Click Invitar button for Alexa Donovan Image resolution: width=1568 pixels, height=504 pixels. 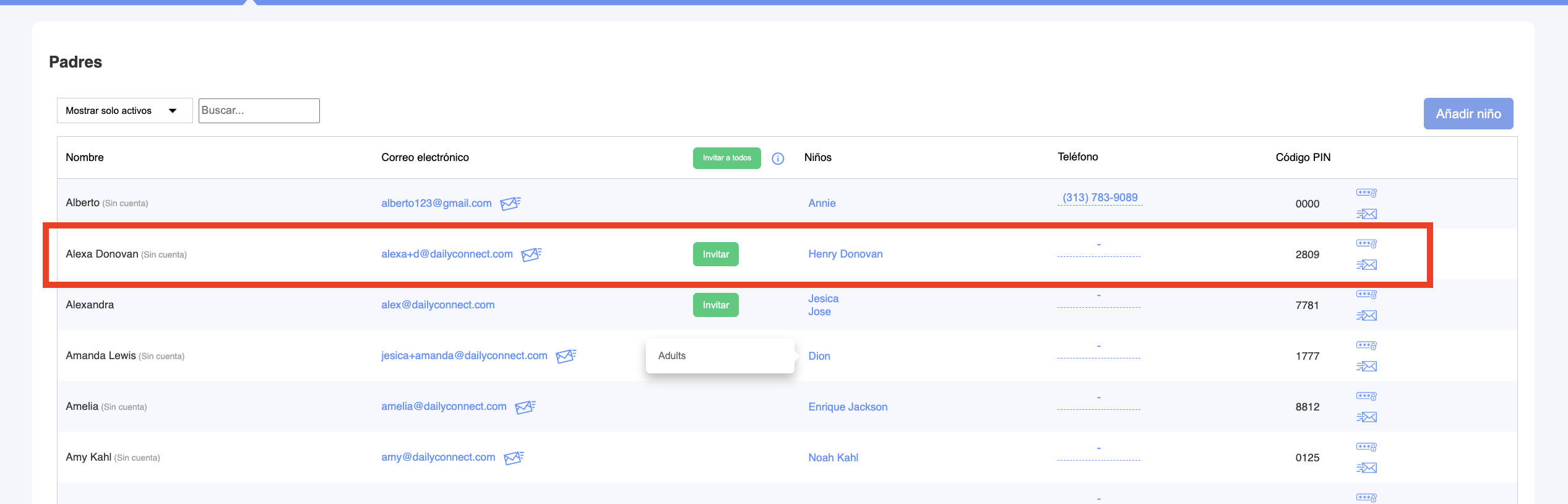tap(715, 254)
